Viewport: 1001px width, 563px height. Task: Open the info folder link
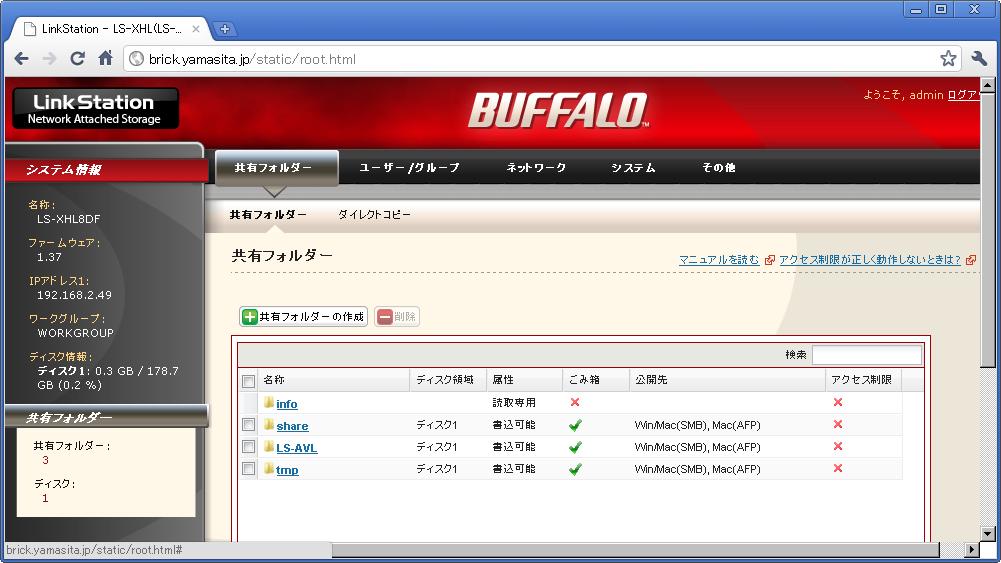tap(287, 404)
